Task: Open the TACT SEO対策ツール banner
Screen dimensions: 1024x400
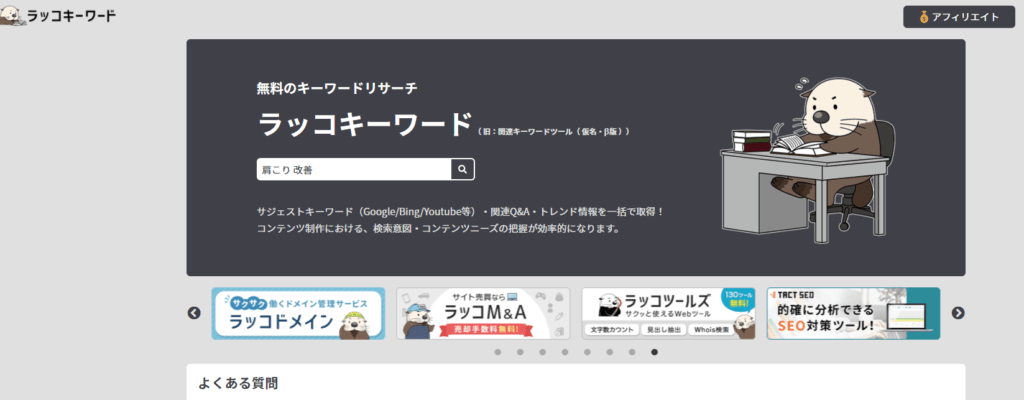Action: (x=854, y=314)
